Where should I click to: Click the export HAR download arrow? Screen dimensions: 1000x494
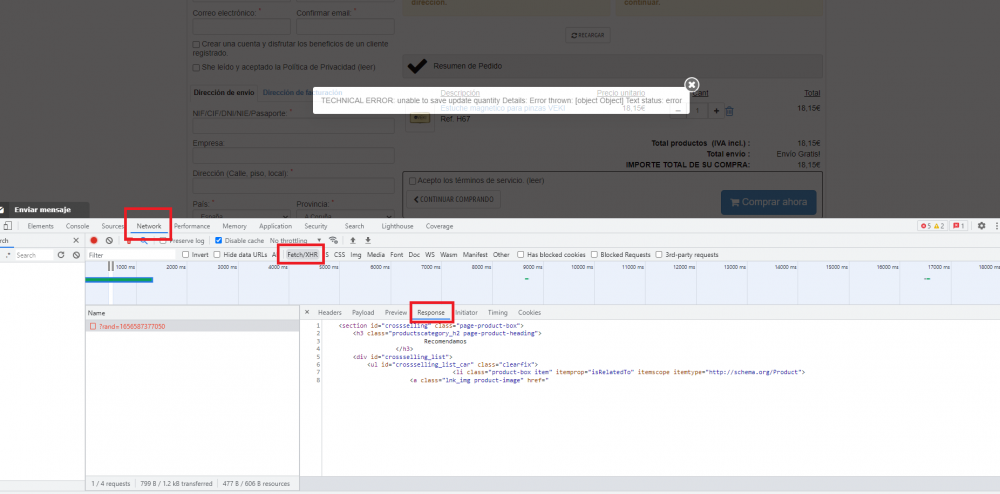click(x=367, y=241)
